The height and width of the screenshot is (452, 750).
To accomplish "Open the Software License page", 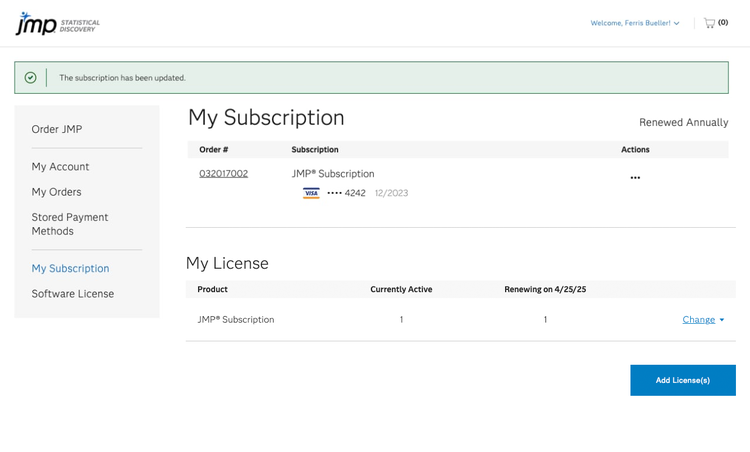I will point(72,294).
